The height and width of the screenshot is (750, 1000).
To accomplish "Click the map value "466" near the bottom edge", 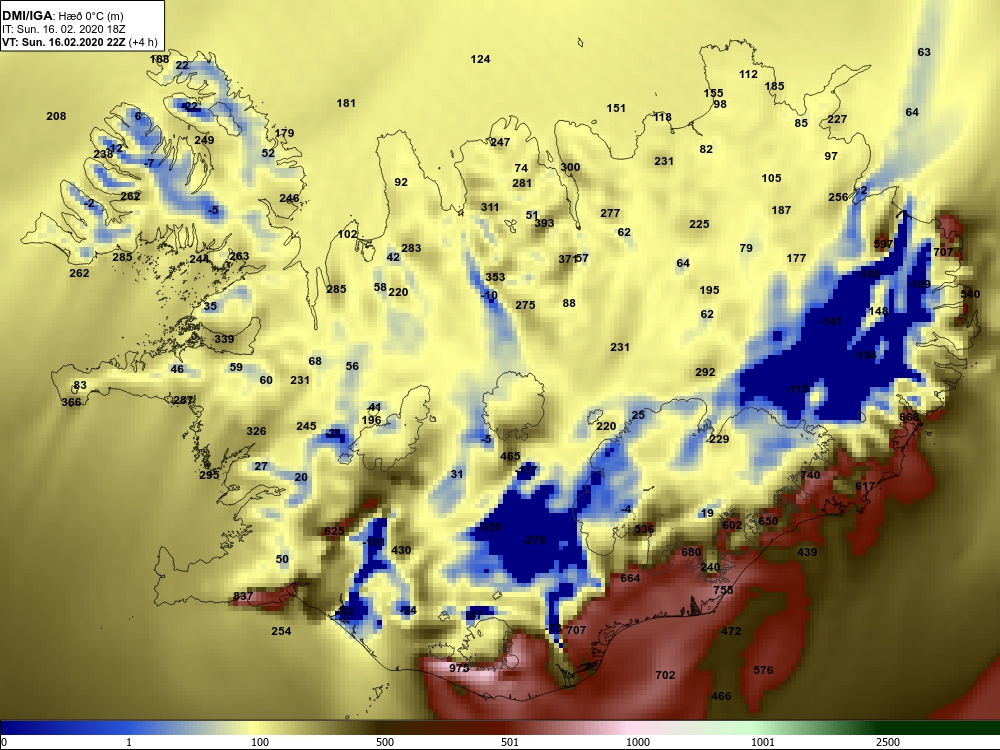I will tap(721, 696).
